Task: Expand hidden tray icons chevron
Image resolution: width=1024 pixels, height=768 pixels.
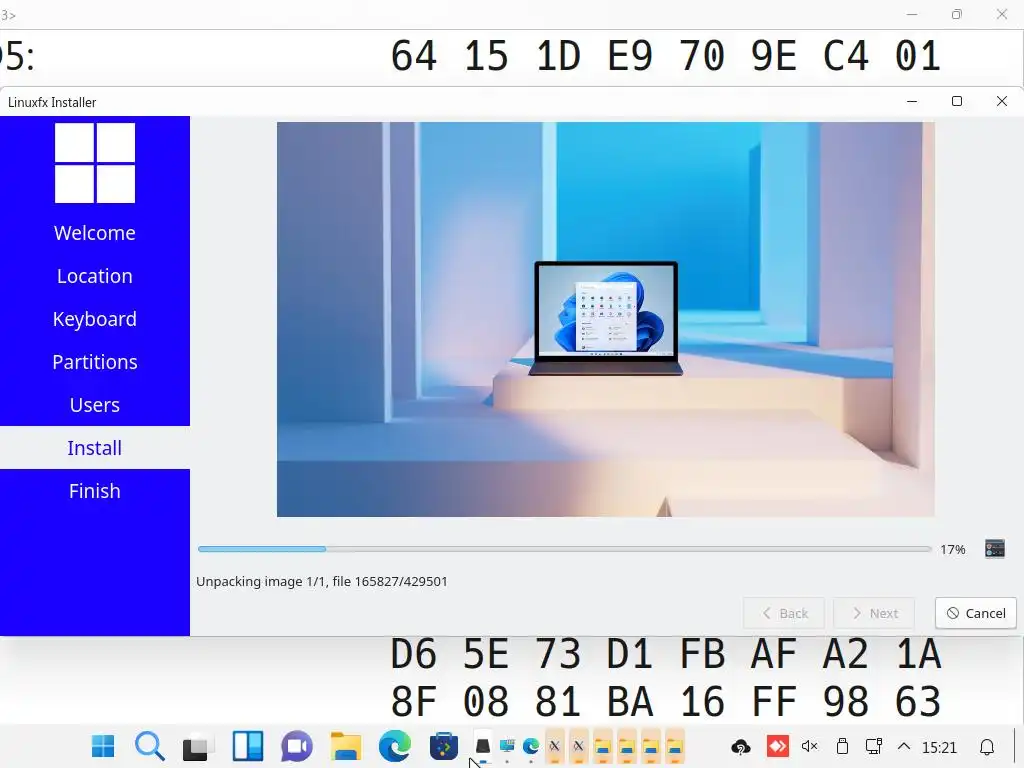Action: pos(904,746)
